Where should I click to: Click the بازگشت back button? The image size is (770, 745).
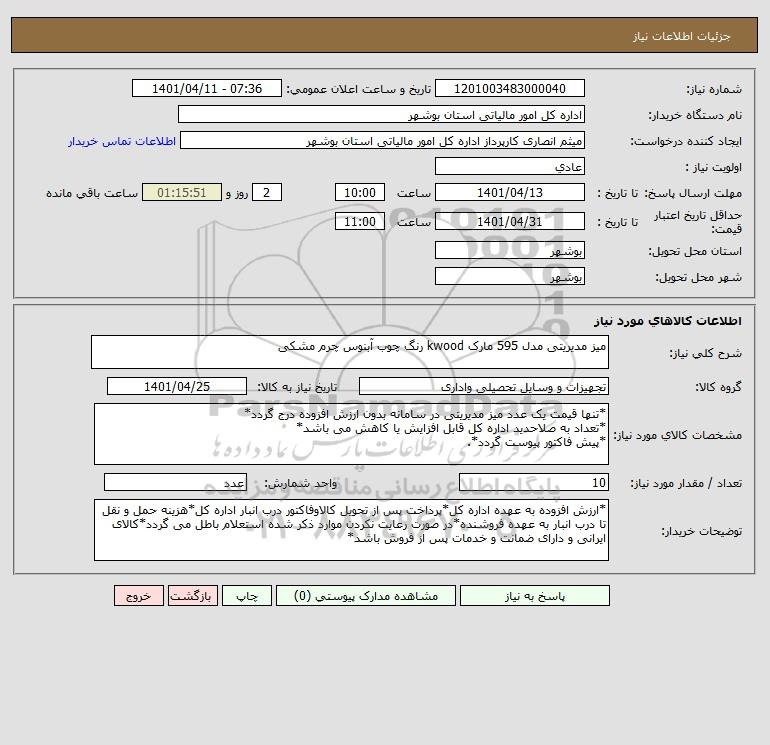click(192, 596)
